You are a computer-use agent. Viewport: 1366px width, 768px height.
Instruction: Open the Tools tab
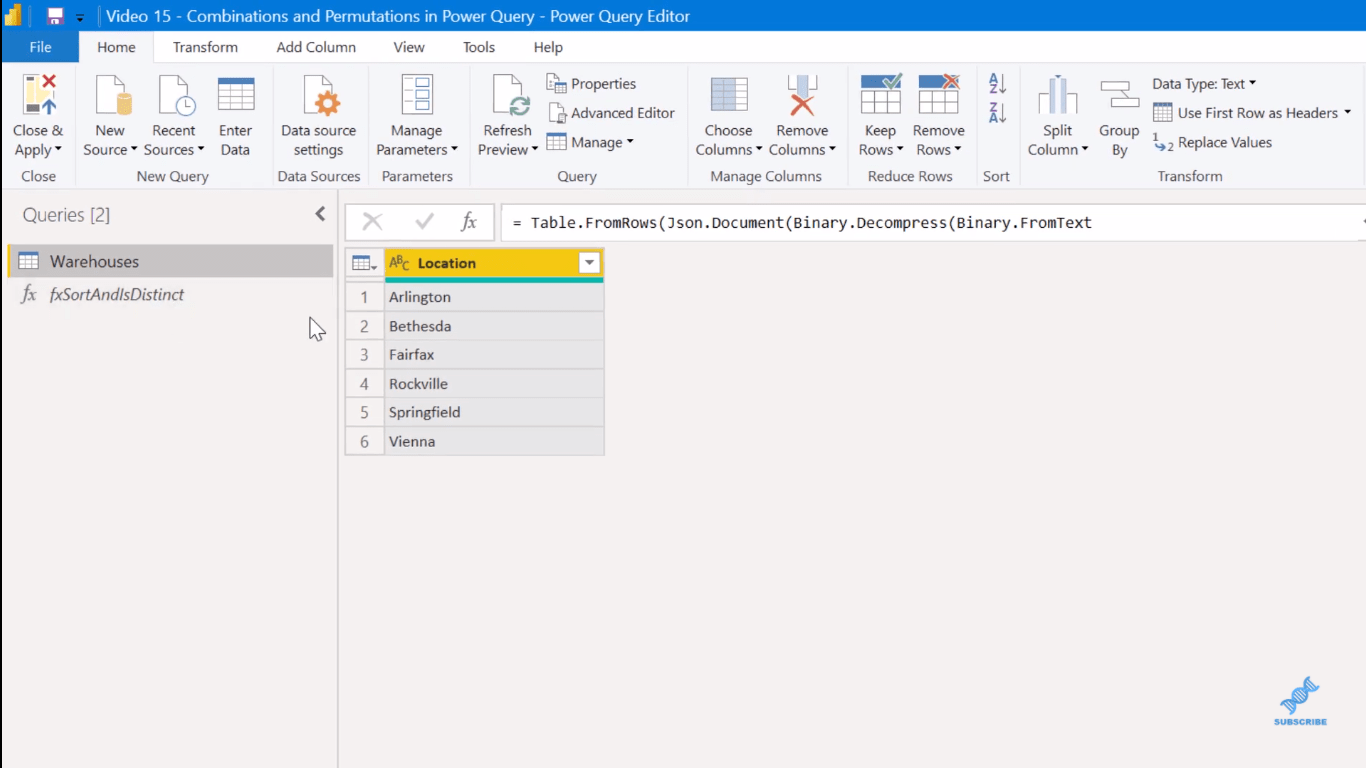point(479,47)
